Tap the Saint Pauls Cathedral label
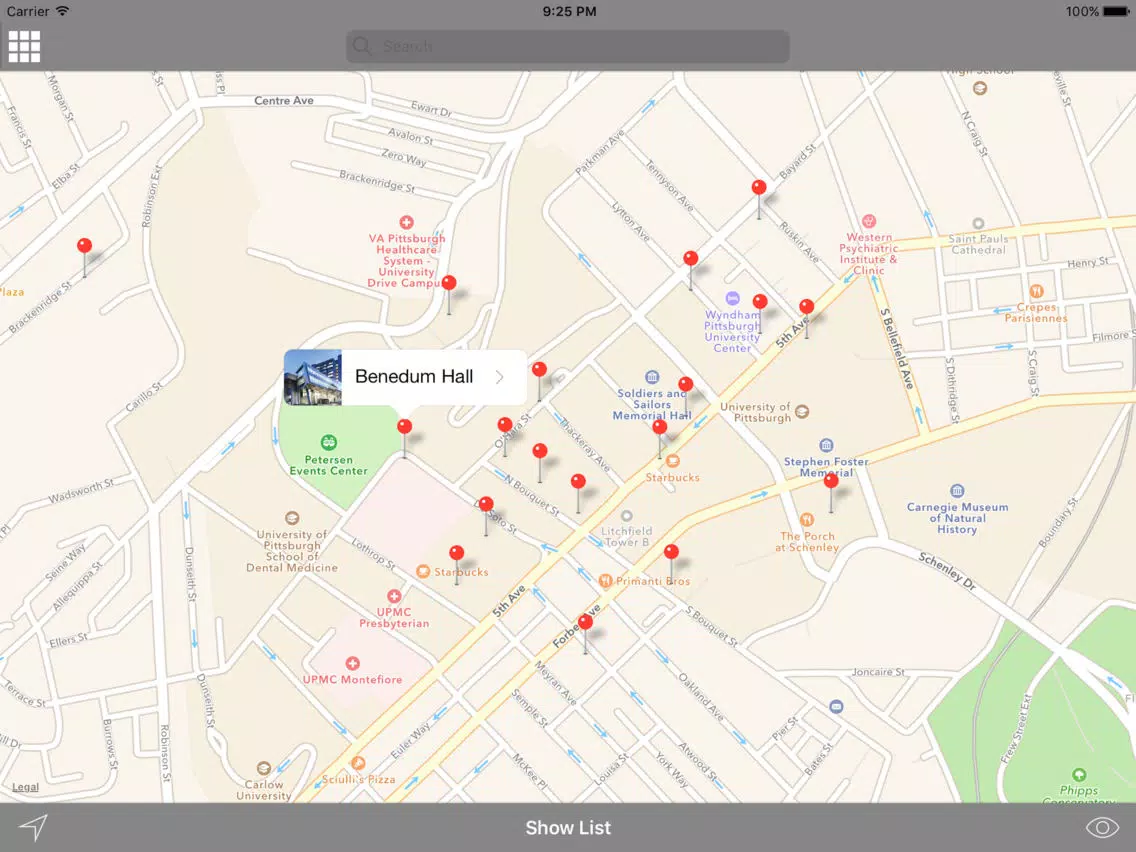Screen dimensions: 1136x852 point(978,244)
